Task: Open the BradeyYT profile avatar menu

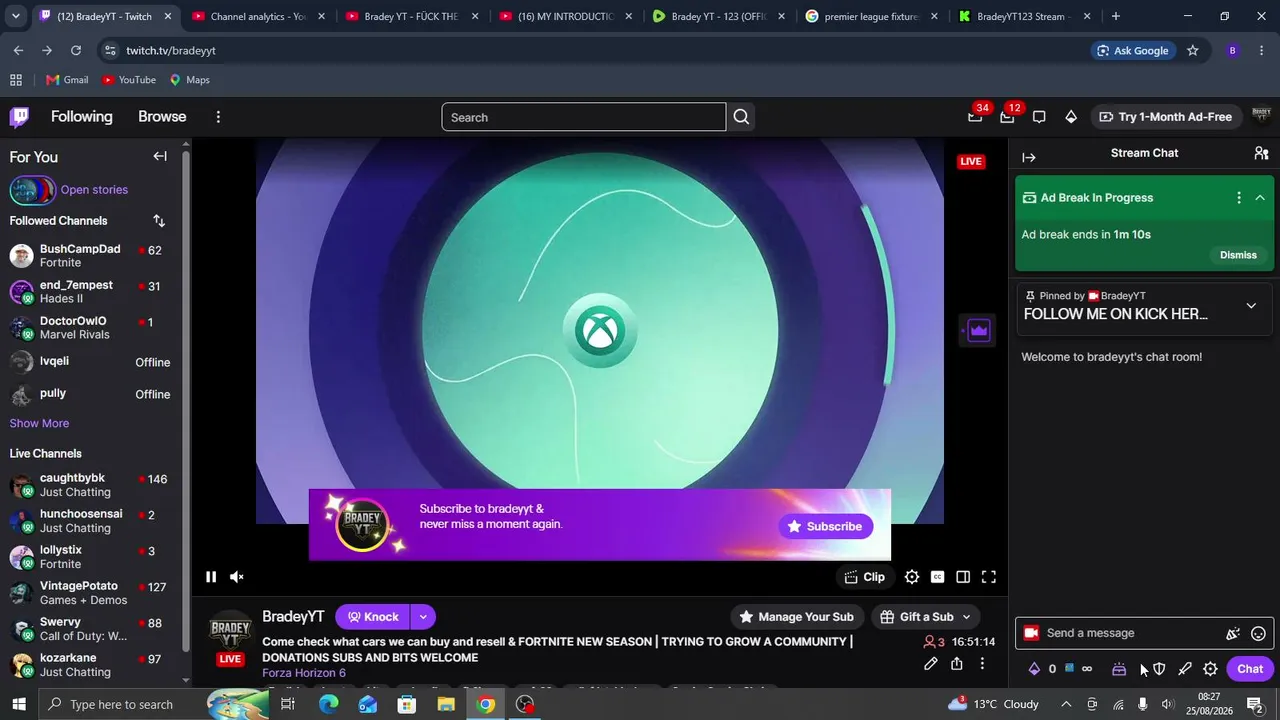Action: [x=1261, y=117]
